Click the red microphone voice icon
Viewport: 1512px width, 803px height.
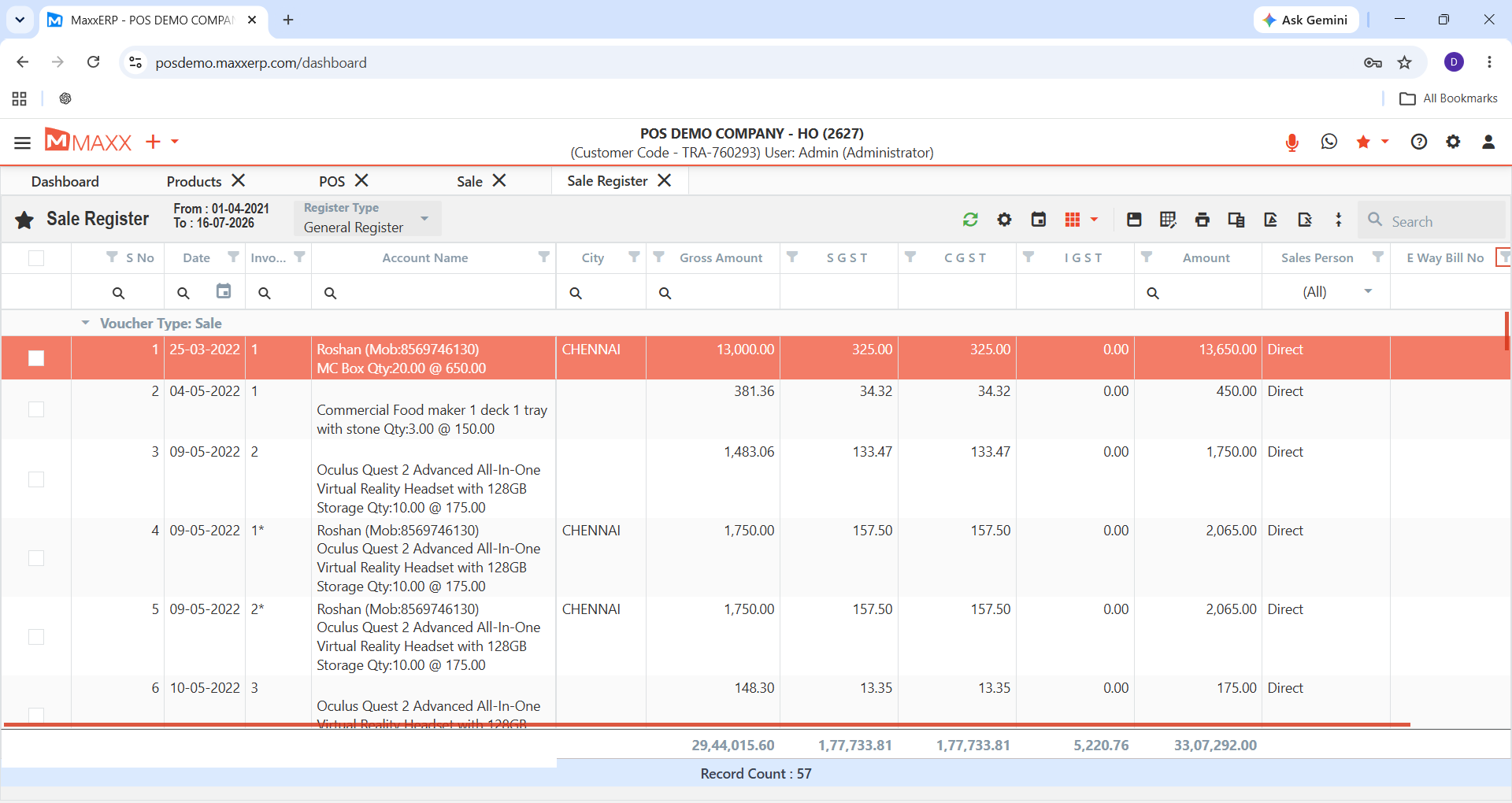click(1291, 142)
